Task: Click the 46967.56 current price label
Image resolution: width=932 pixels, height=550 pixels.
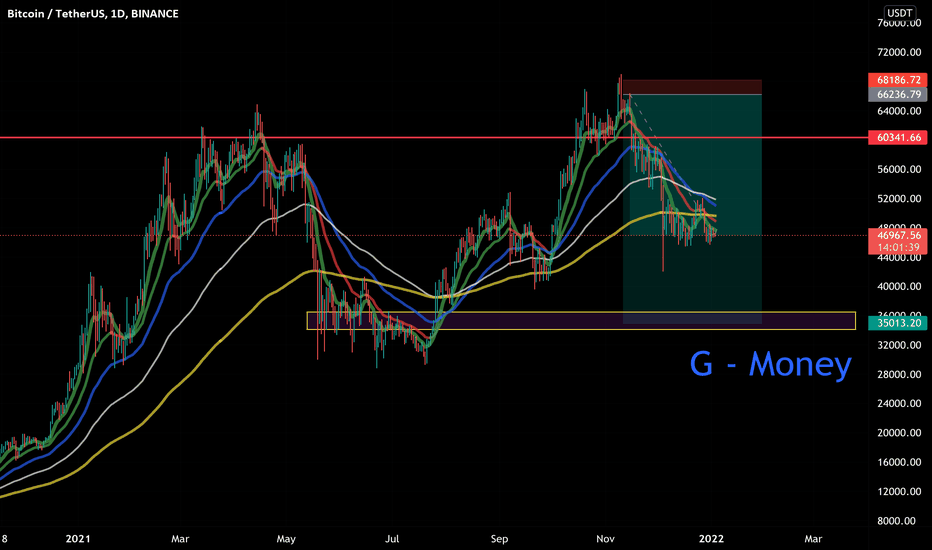Action: (x=898, y=235)
